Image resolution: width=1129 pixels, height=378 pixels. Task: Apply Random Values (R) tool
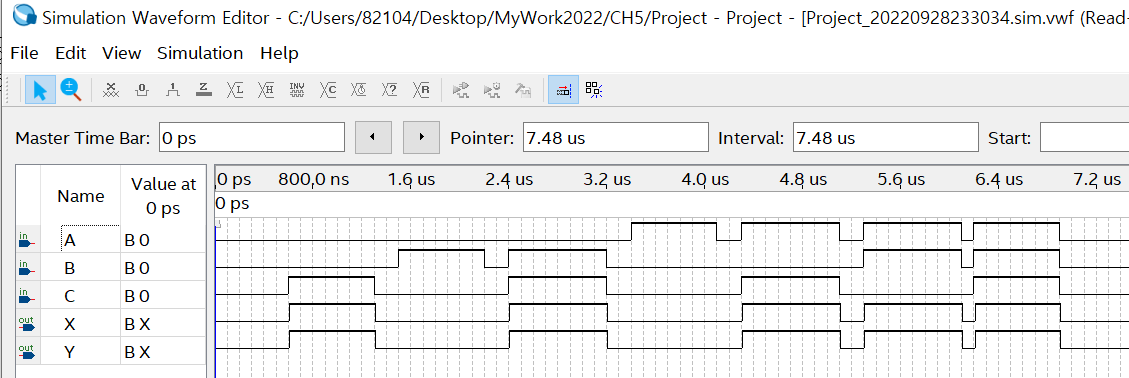(421, 90)
